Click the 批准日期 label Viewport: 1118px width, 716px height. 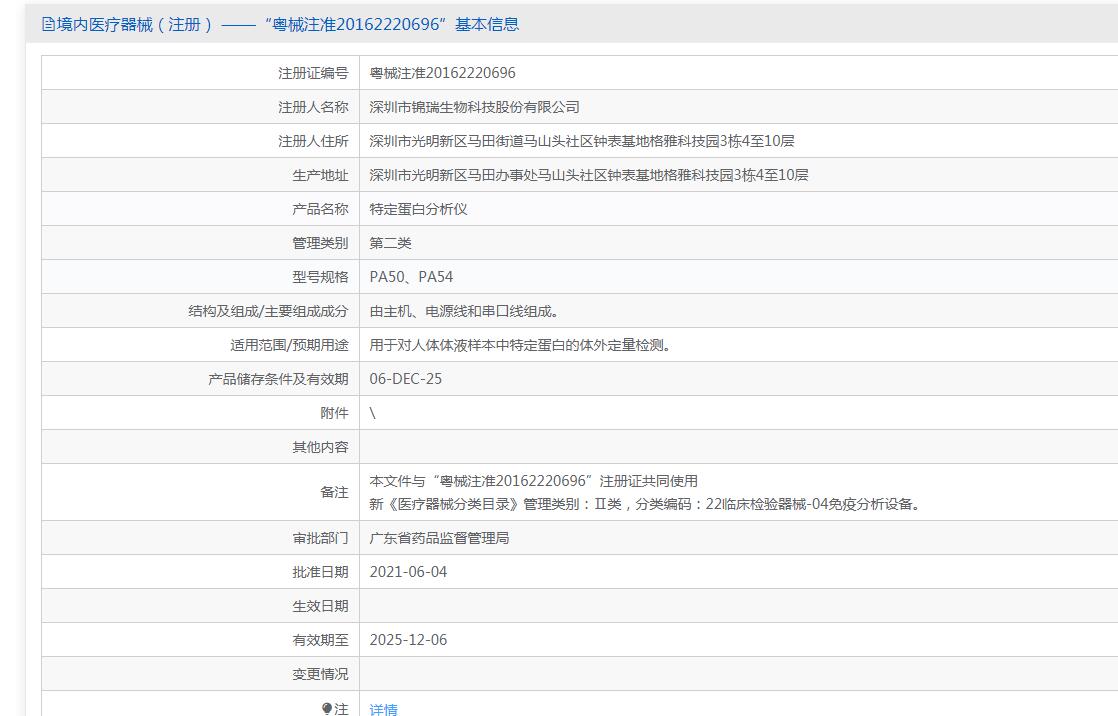tap(320, 572)
